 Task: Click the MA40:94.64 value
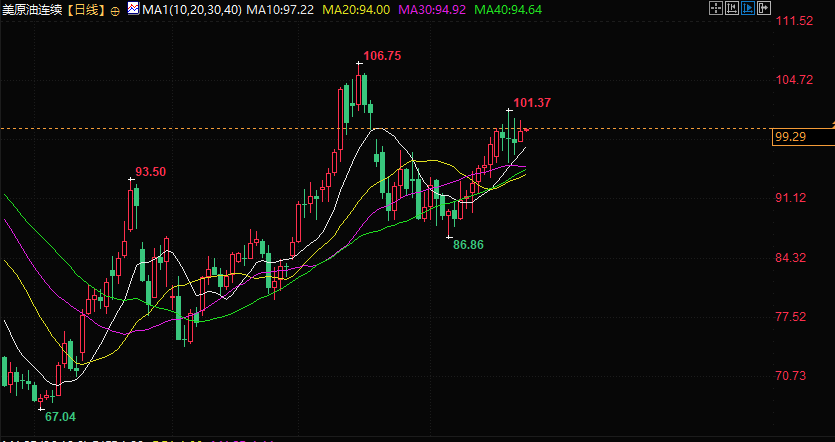pyautogui.click(x=508, y=10)
